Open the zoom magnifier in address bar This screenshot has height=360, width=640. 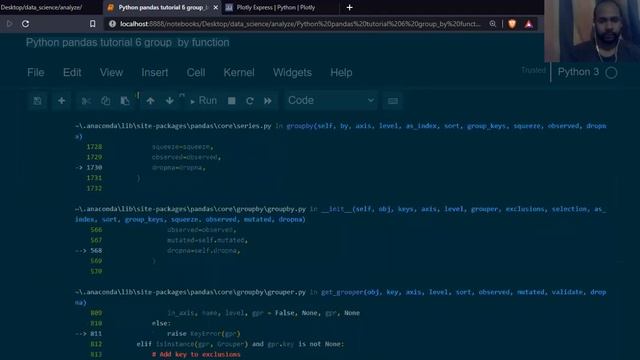pos(493,24)
